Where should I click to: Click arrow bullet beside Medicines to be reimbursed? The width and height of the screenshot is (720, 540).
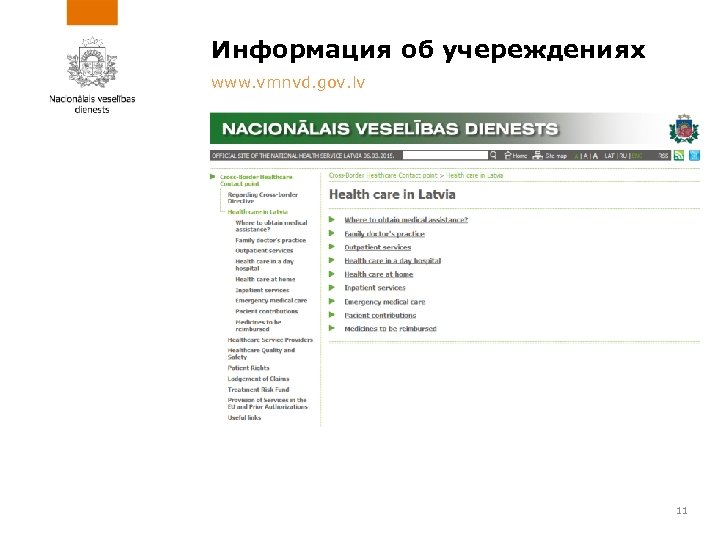point(332,328)
